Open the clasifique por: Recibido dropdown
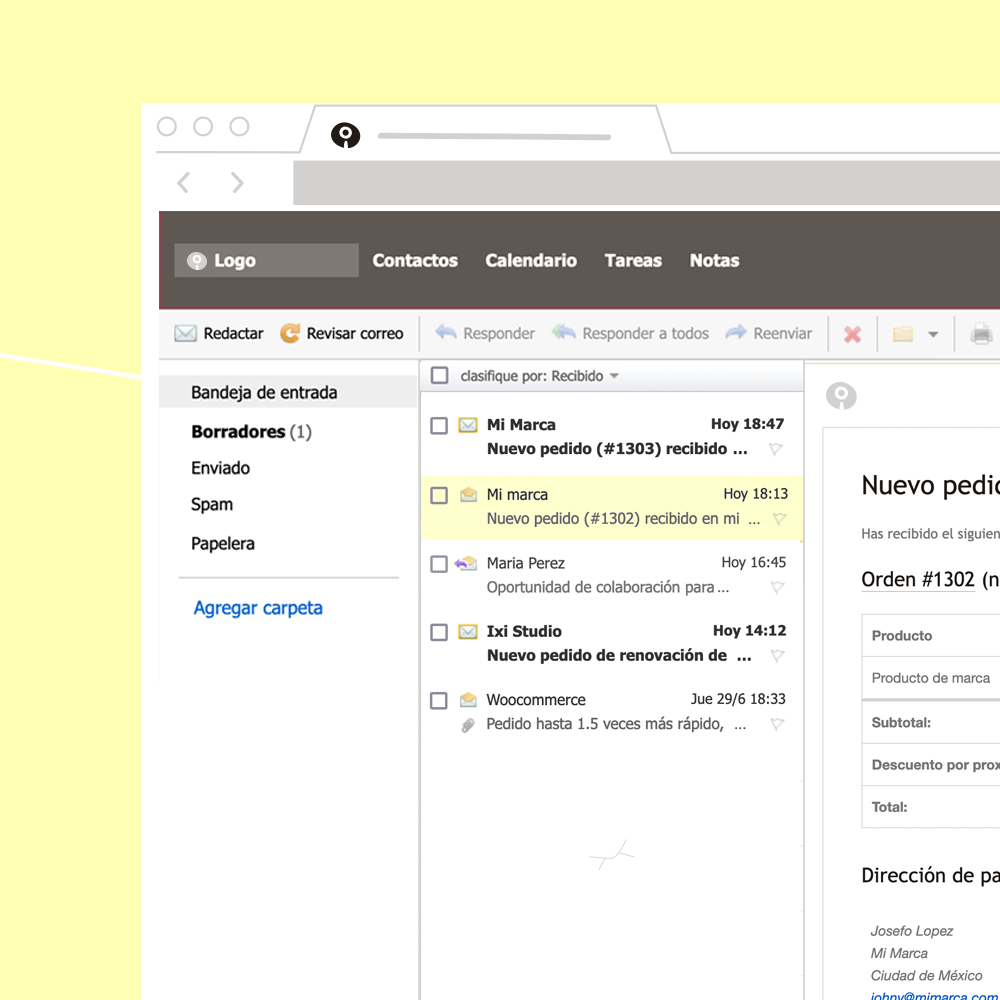Screen dimensions: 1000x1000 pyautogui.click(x=540, y=376)
